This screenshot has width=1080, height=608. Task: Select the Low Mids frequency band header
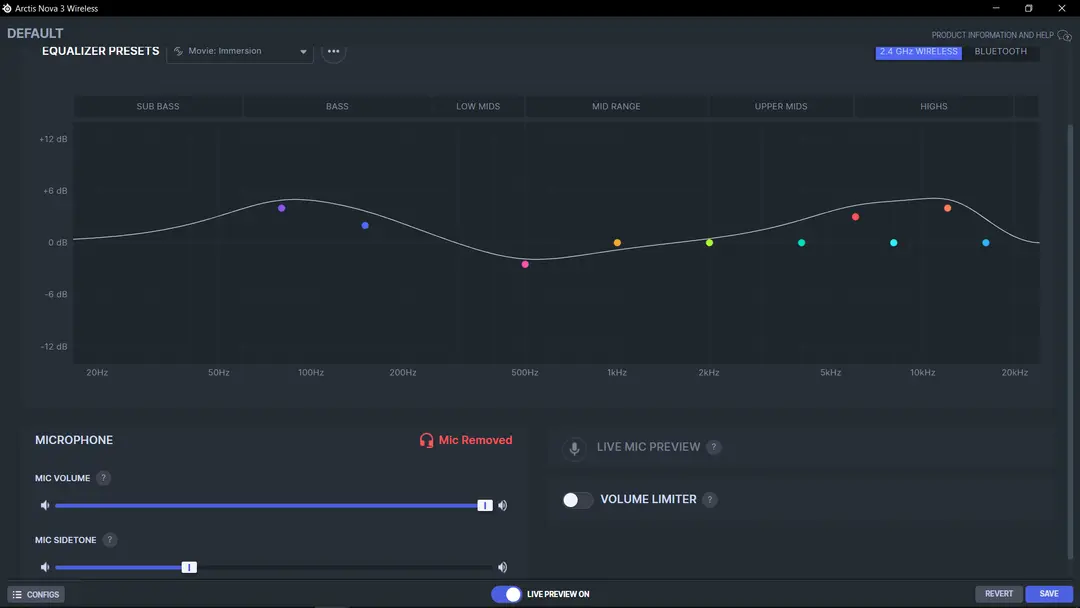[x=478, y=106]
